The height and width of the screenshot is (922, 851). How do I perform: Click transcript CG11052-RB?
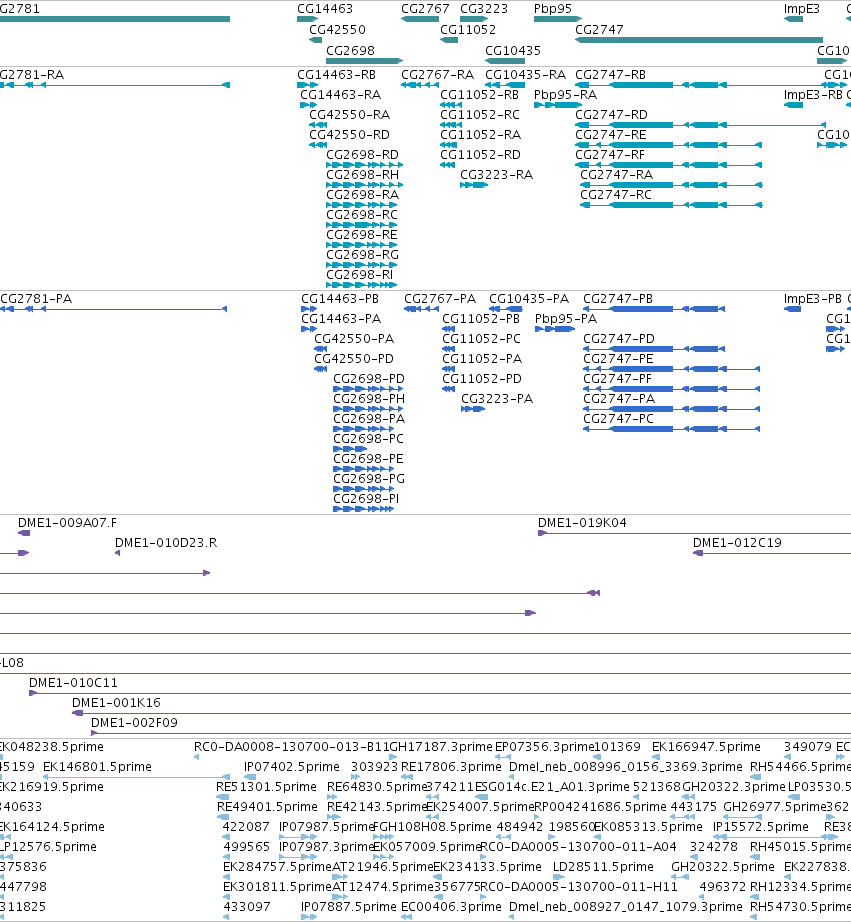tap(479, 95)
